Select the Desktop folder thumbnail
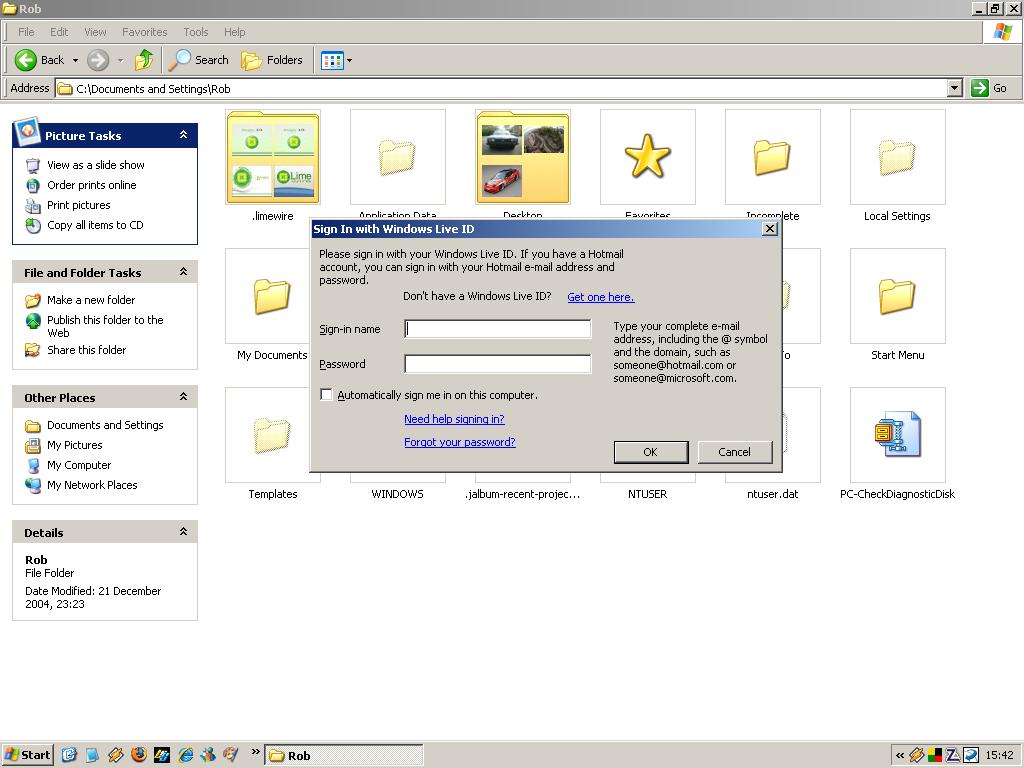Image resolution: width=1024 pixels, height=768 pixels. [523, 157]
